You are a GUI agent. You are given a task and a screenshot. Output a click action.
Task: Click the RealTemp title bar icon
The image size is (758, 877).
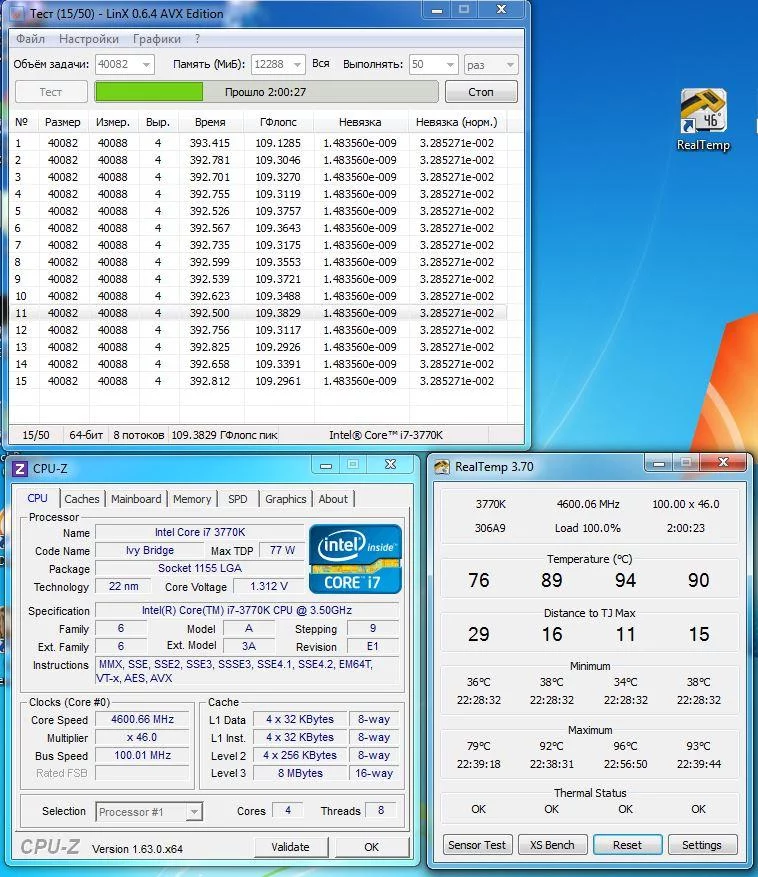point(442,467)
